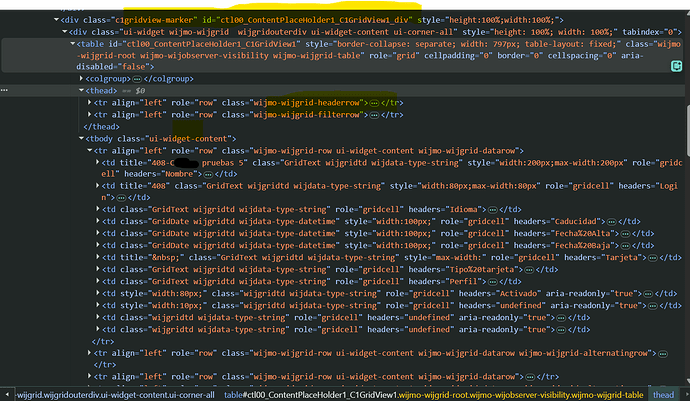Click ellipsis badge of the Login td
Viewport: 690px width, 401px height.
click(x=121, y=198)
